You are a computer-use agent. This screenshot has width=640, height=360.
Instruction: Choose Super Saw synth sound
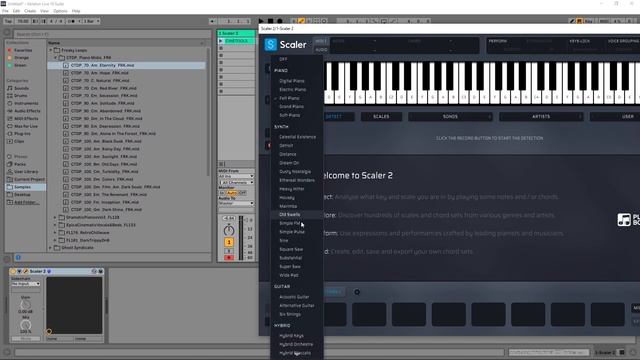tap(290, 267)
